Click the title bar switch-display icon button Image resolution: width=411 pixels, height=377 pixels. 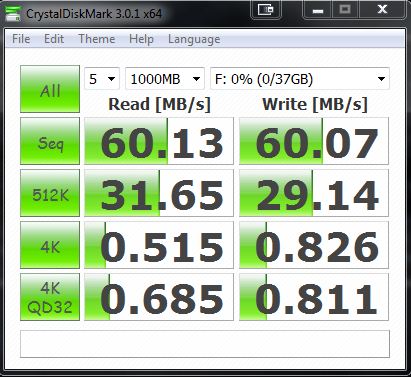click(x=266, y=9)
